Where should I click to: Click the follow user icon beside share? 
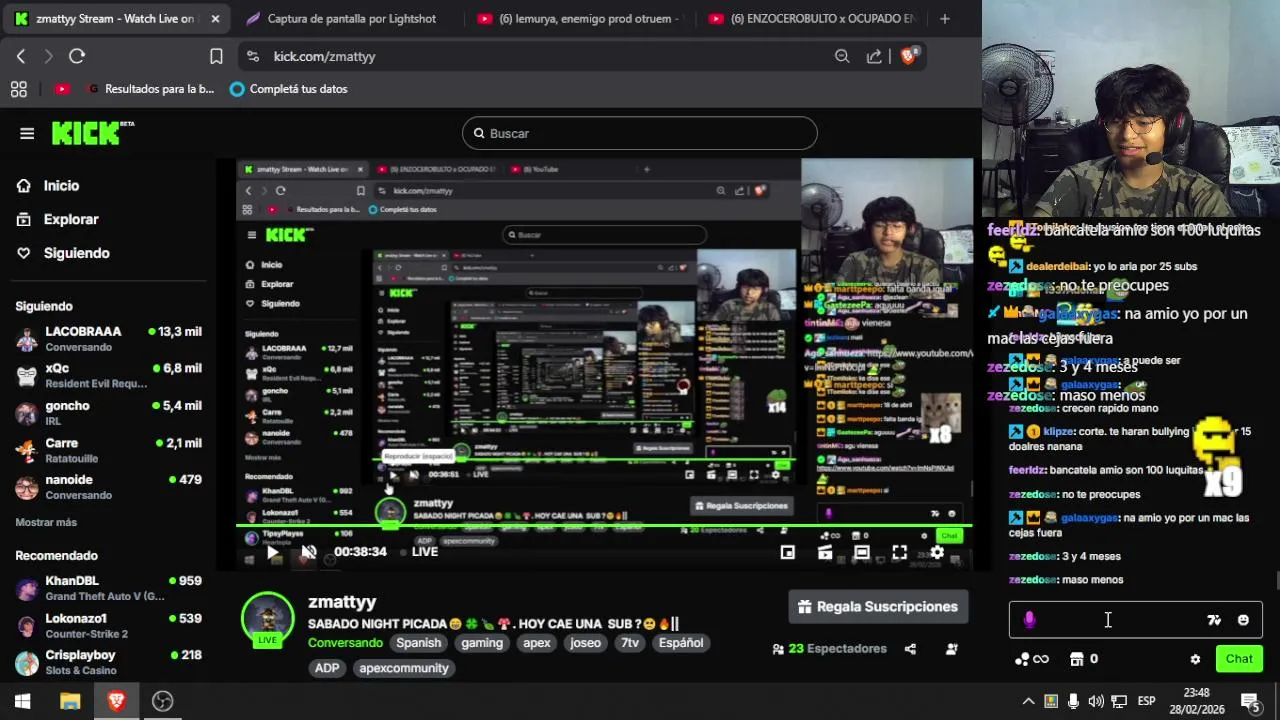951,649
